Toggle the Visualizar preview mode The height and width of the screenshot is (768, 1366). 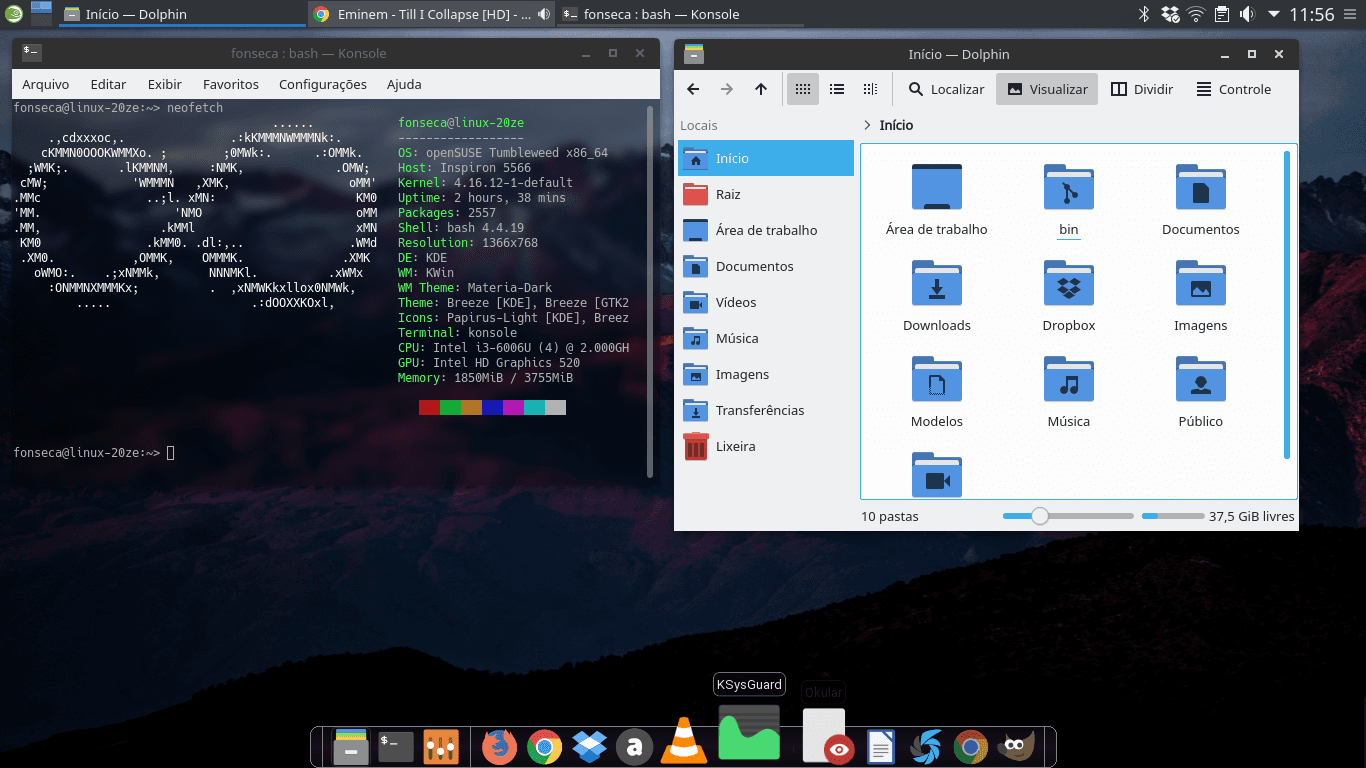tap(1046, 88)
